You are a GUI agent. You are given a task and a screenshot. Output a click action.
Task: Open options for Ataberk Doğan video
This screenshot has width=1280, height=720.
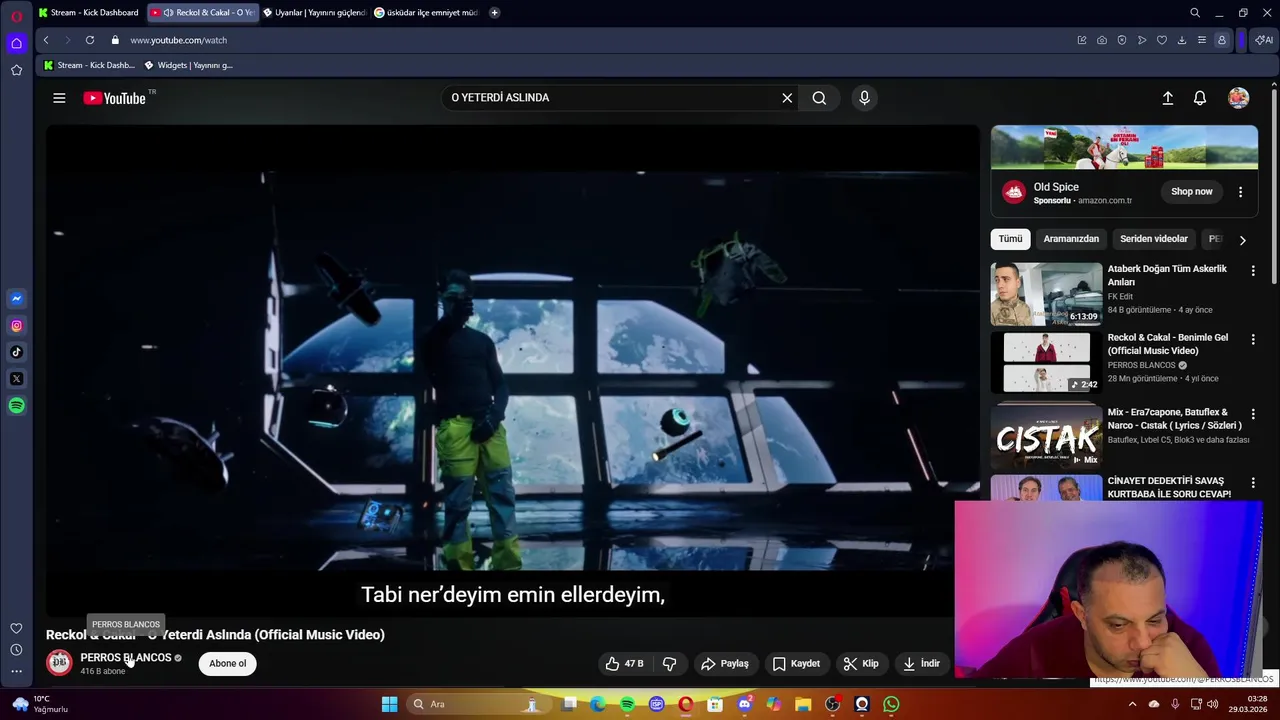point(1252,270)
